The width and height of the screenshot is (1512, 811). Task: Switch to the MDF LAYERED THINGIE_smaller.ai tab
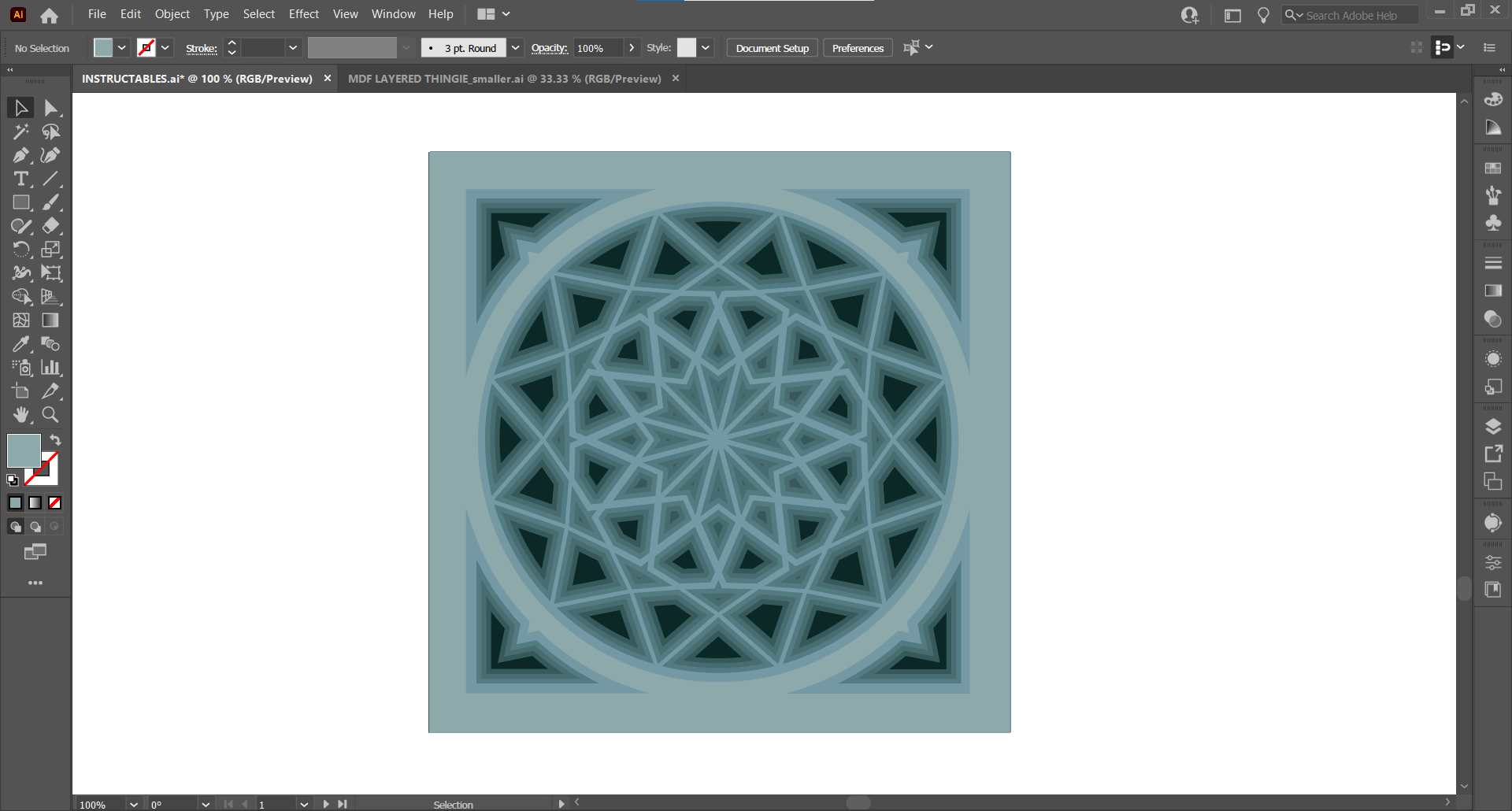click(x=504, y=78)
